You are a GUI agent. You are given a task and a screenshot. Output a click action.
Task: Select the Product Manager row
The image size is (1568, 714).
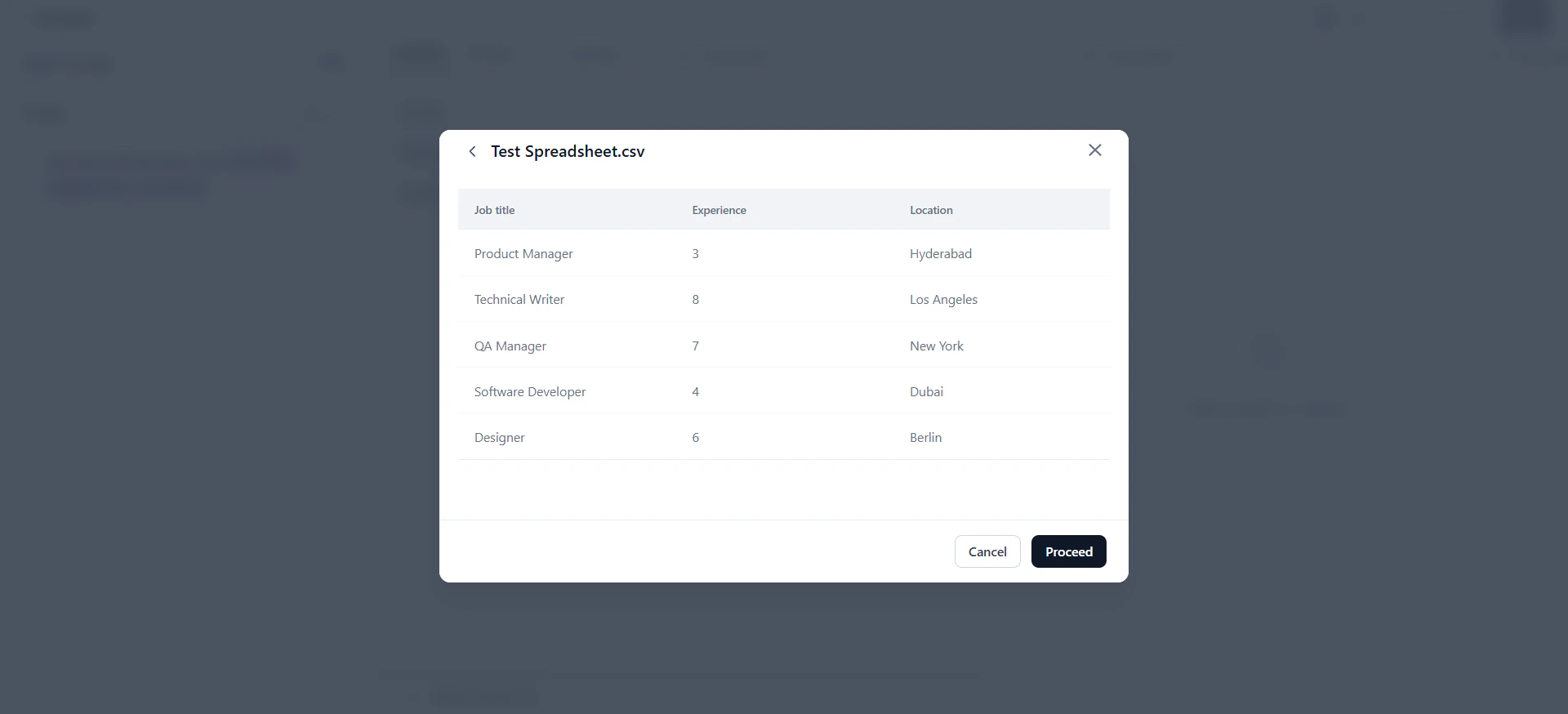click(x=523, y=253)
